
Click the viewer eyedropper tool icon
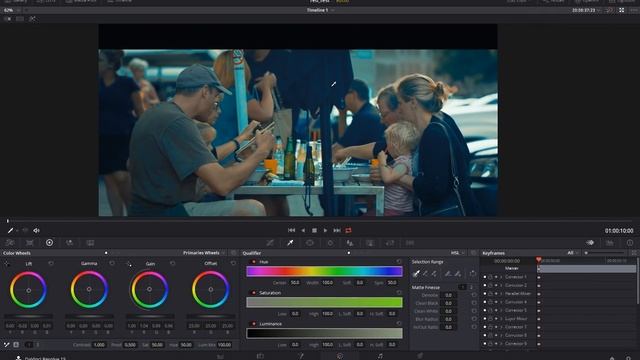point(10,231)
